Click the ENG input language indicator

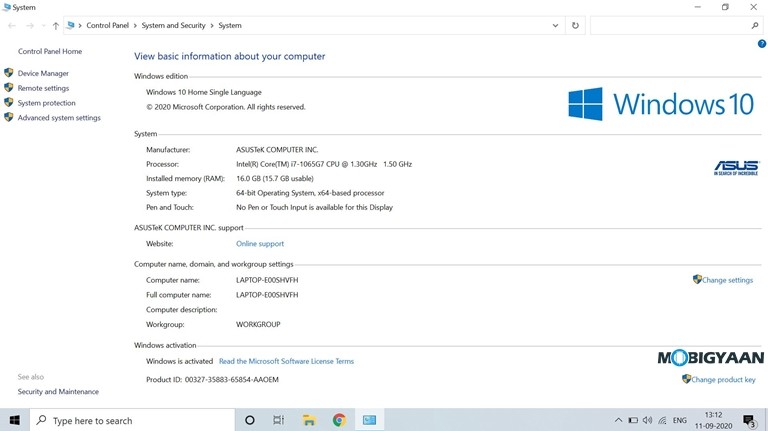coord(679,420)
